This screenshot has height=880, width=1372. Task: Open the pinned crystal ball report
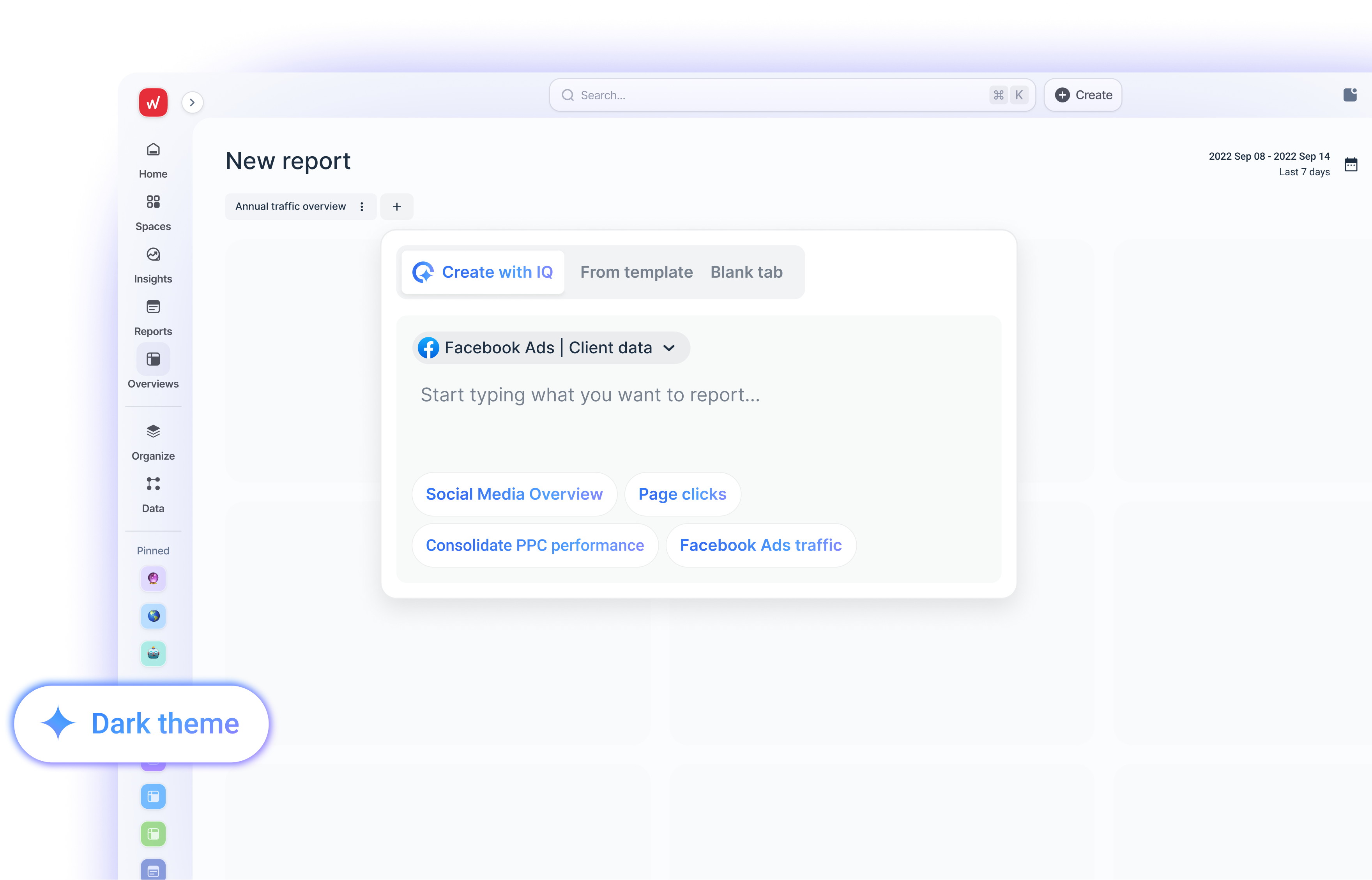(x=153, y=578)
